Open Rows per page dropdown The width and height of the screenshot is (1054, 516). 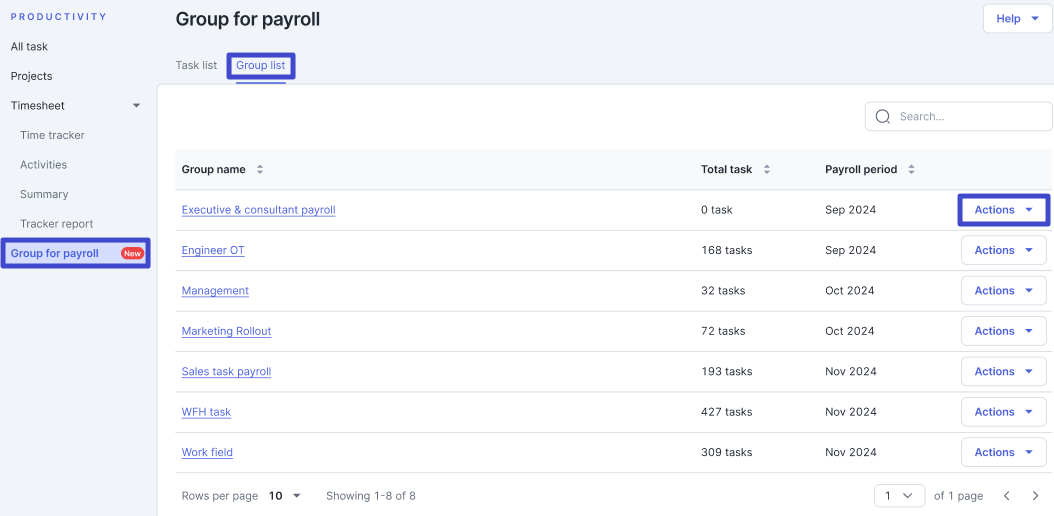pyautogui.click(x=285, y=496)
